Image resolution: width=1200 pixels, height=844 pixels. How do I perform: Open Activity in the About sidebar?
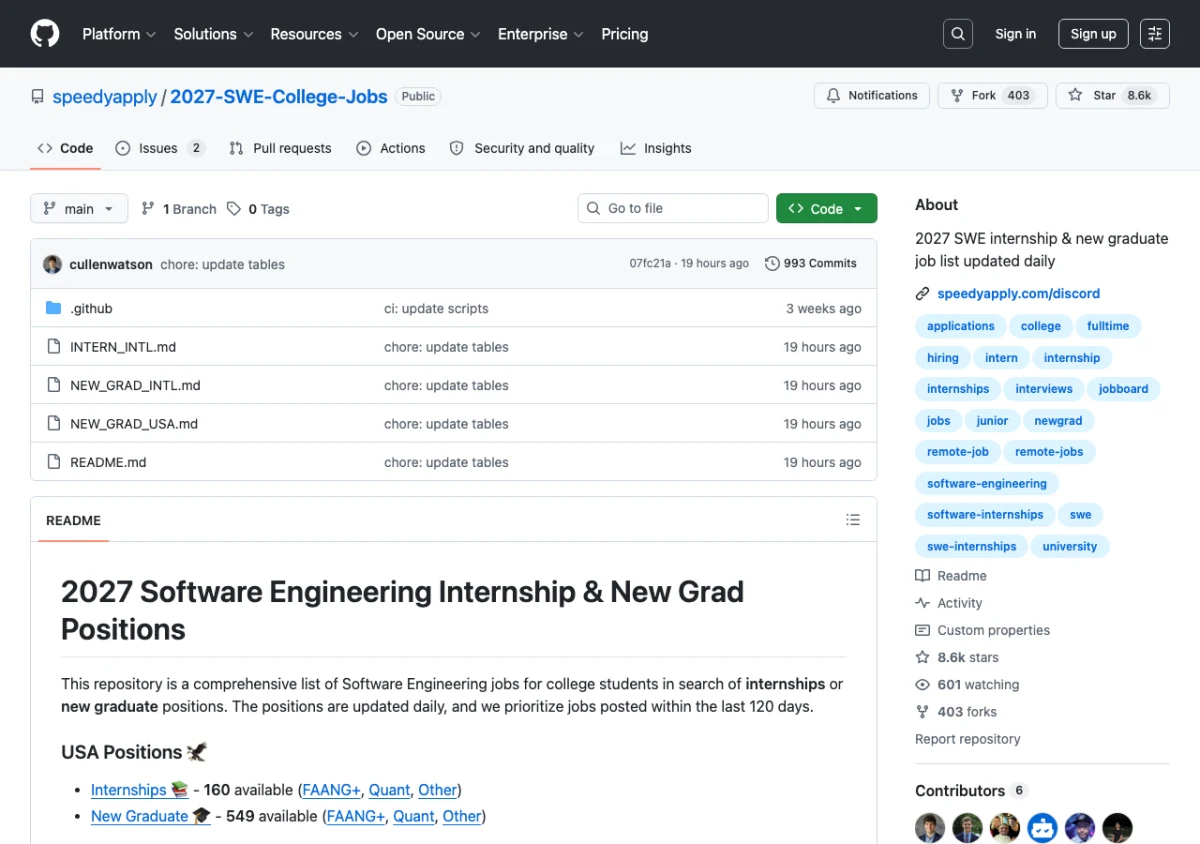click(949, 603)
